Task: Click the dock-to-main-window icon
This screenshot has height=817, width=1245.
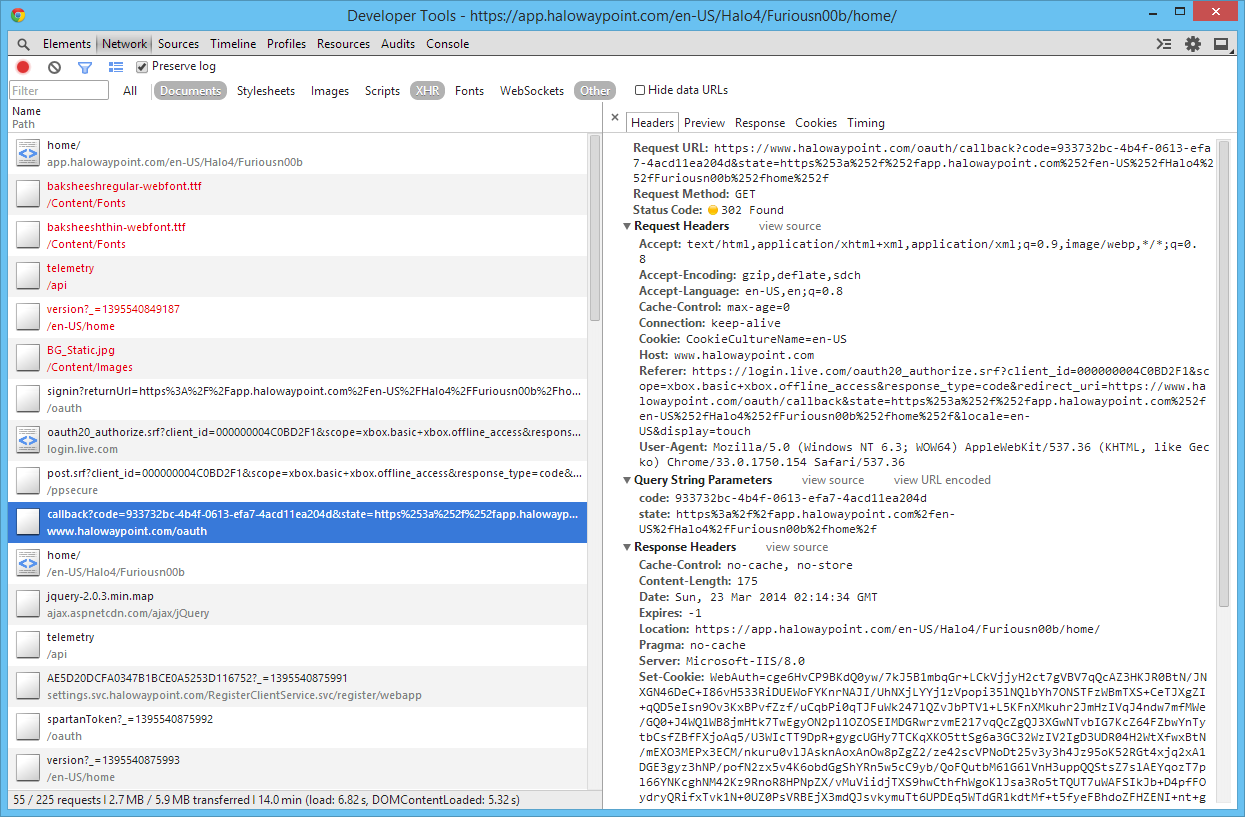Action: pos(1221,44)
